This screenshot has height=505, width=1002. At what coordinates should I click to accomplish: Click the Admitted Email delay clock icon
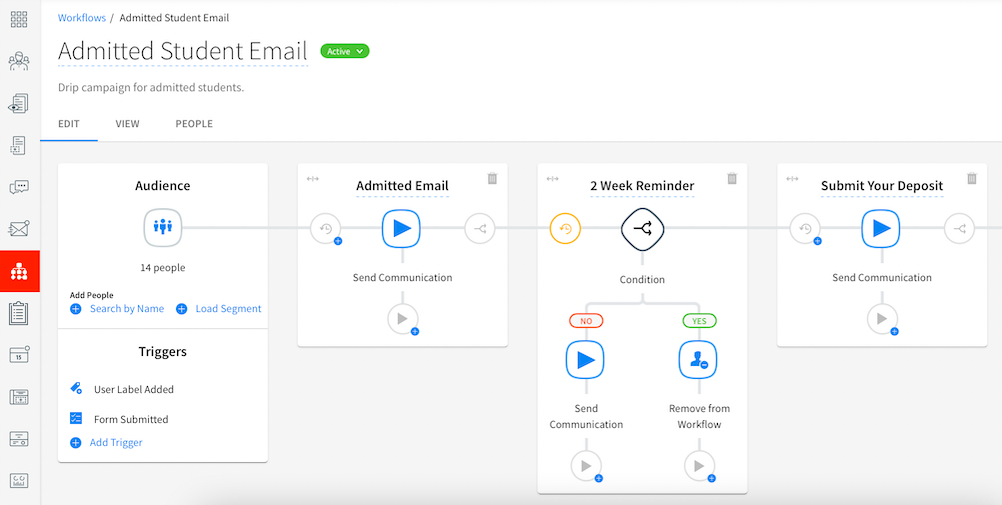coord(326,229)
